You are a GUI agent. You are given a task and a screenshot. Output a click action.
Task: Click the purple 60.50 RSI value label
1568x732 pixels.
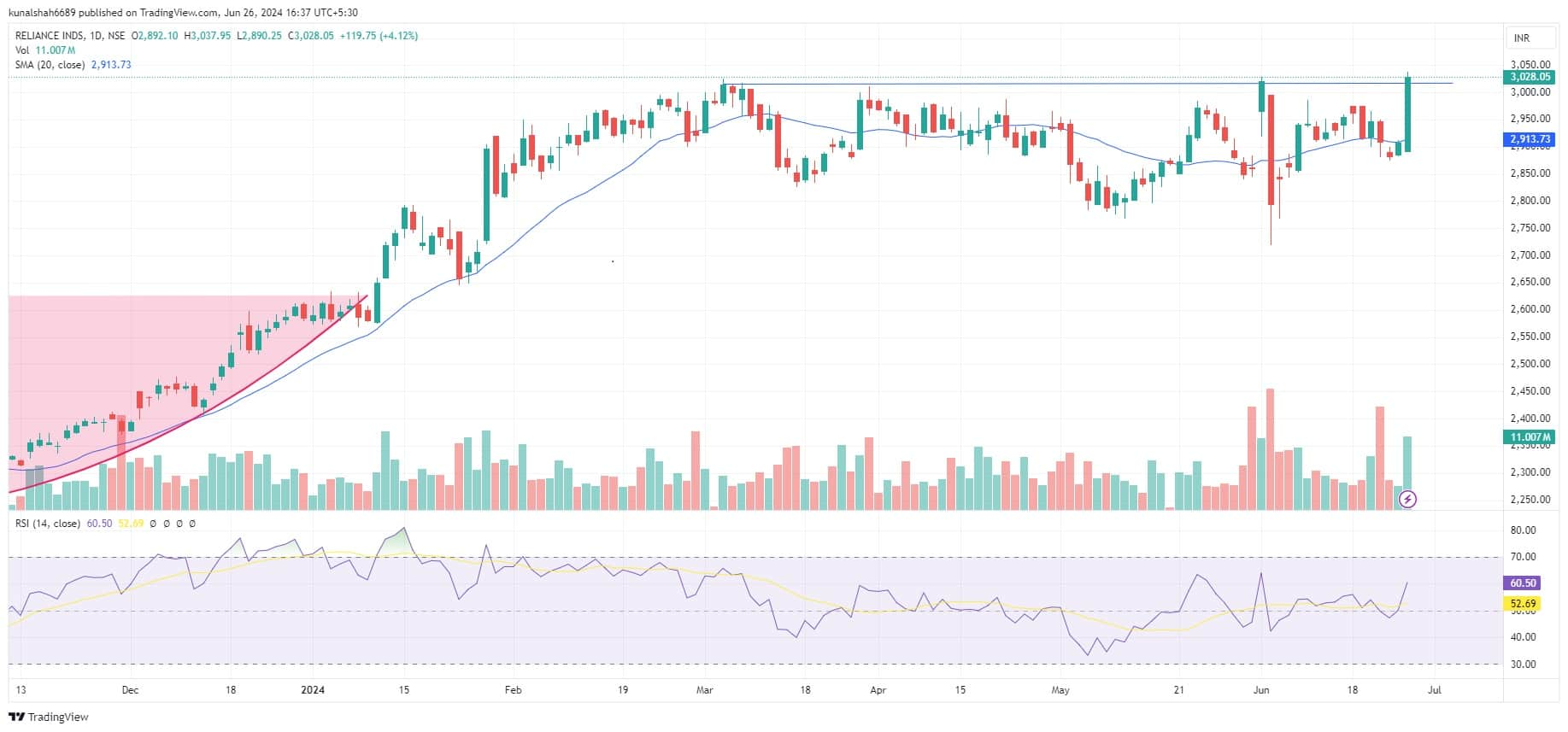pos(1523,583)
